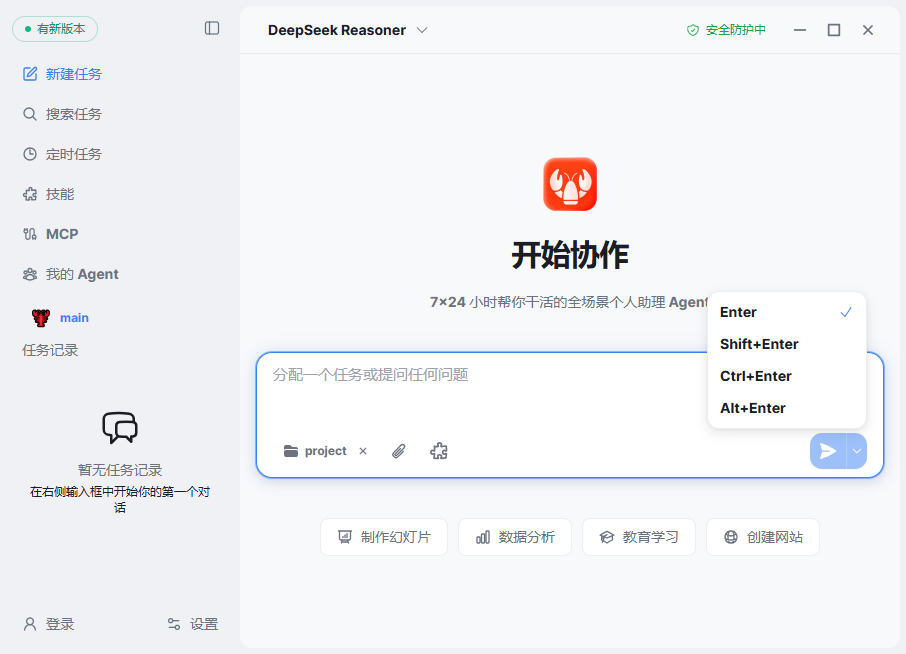This screenshot has width=906, height=654.
Task: Click the project folder chip
Action: pyautogui.click(x=315, y=451)
